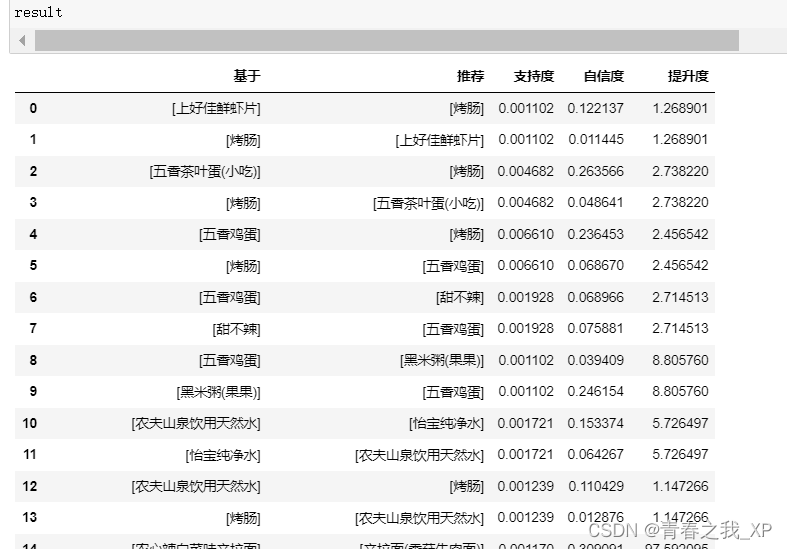Click lift value 2.714513 in row 7
This screenshot has width=787, height=549.
(680, 329)
